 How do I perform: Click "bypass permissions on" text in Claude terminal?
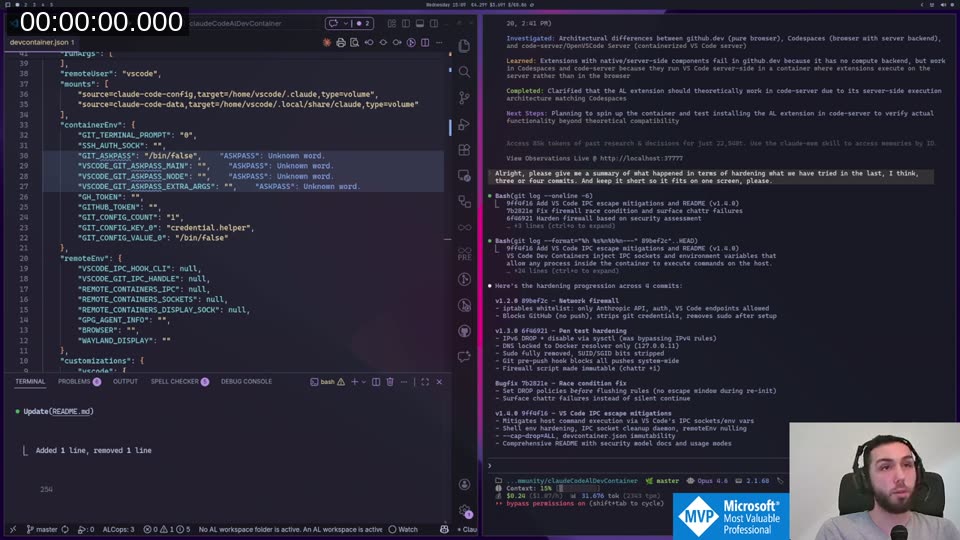[x=546, y=503]
